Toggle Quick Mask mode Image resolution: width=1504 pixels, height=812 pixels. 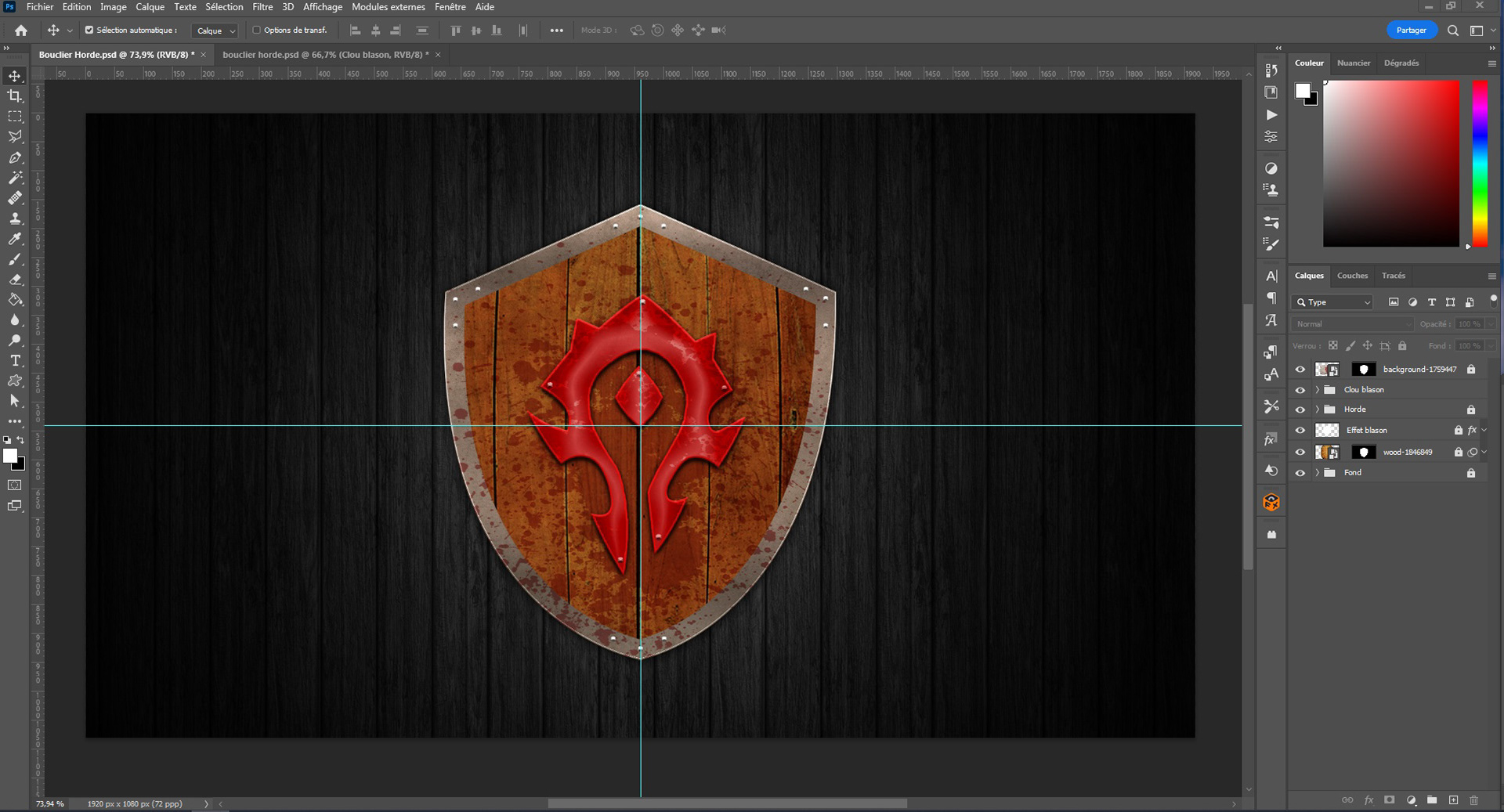[x=15, y=485]
